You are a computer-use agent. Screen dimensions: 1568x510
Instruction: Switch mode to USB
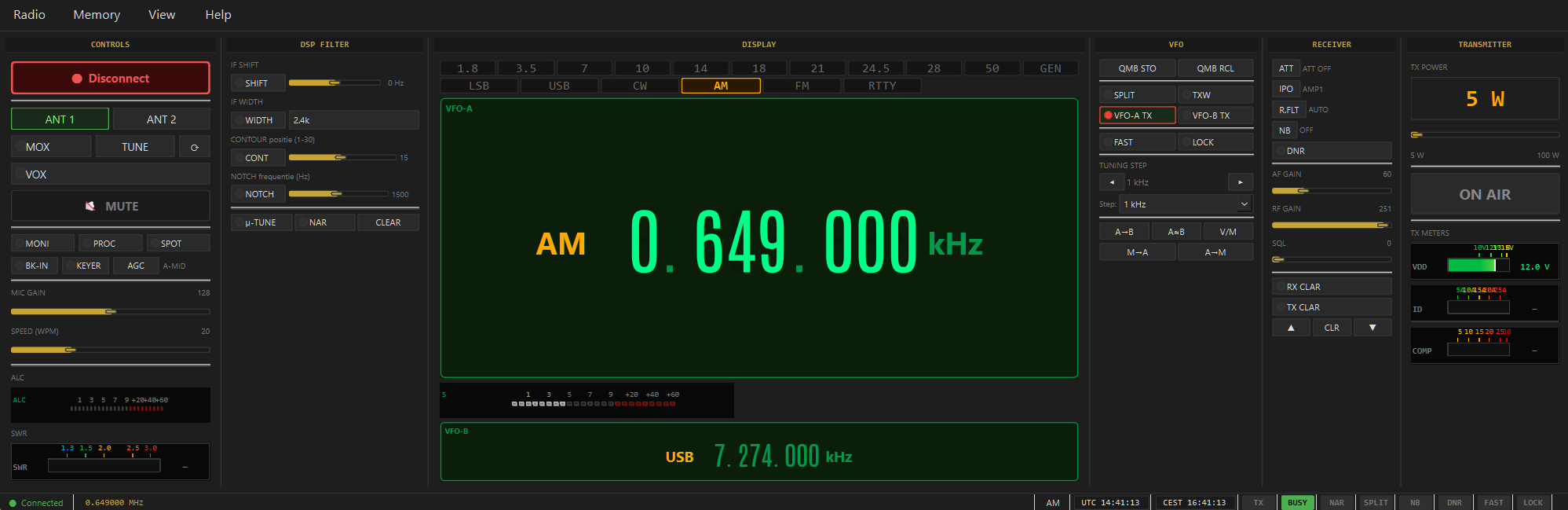pos(560,86)
